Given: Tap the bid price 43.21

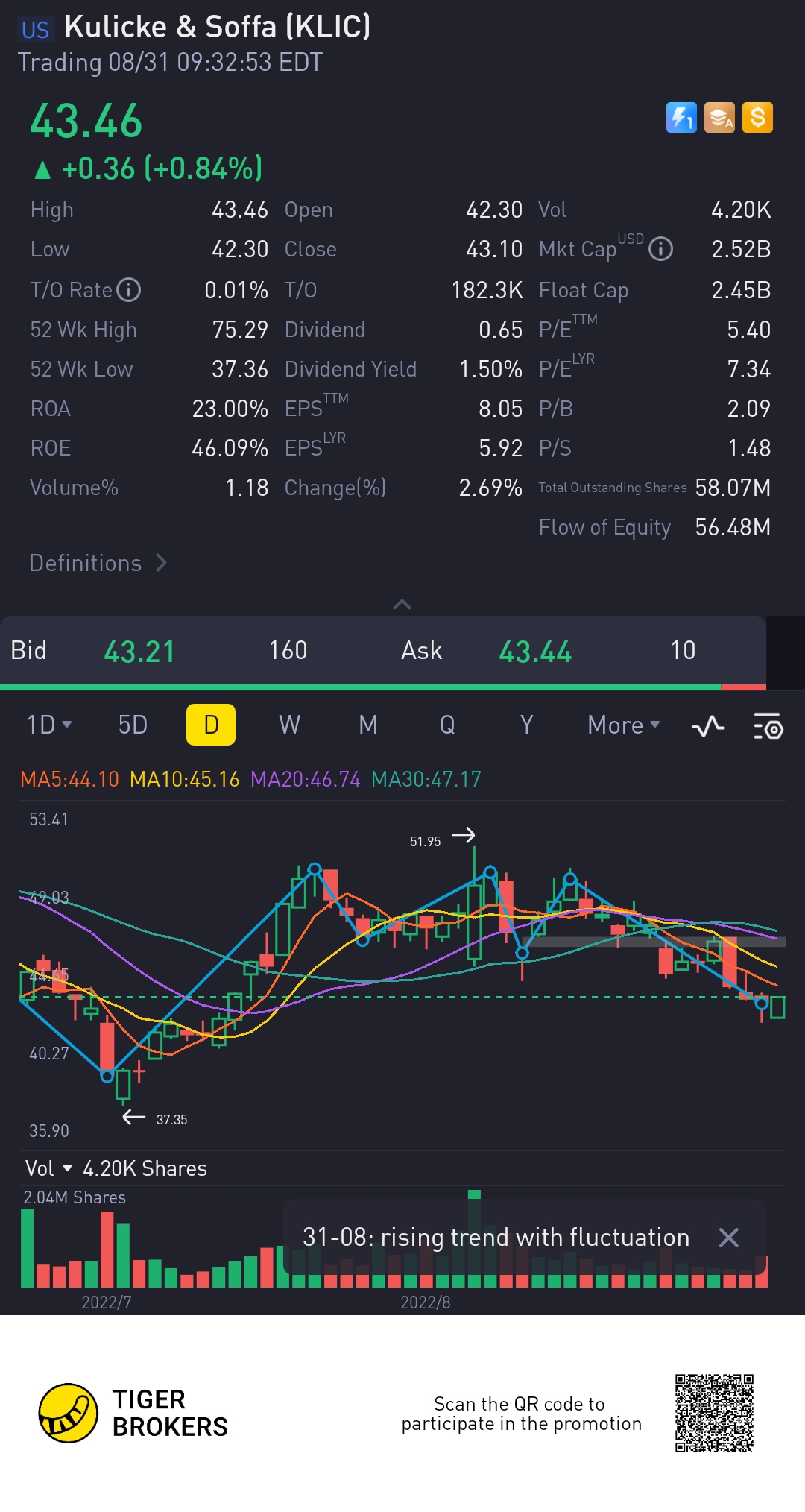Looking at the screenshot, I should coord(139,652).
